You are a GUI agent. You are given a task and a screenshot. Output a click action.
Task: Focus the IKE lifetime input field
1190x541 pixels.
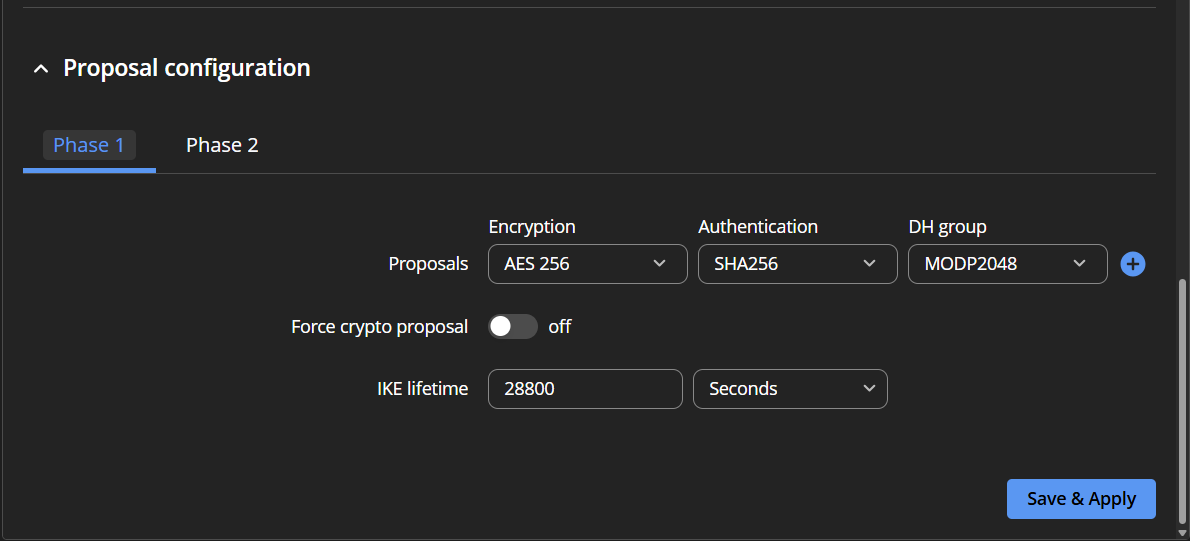point(585,388)
